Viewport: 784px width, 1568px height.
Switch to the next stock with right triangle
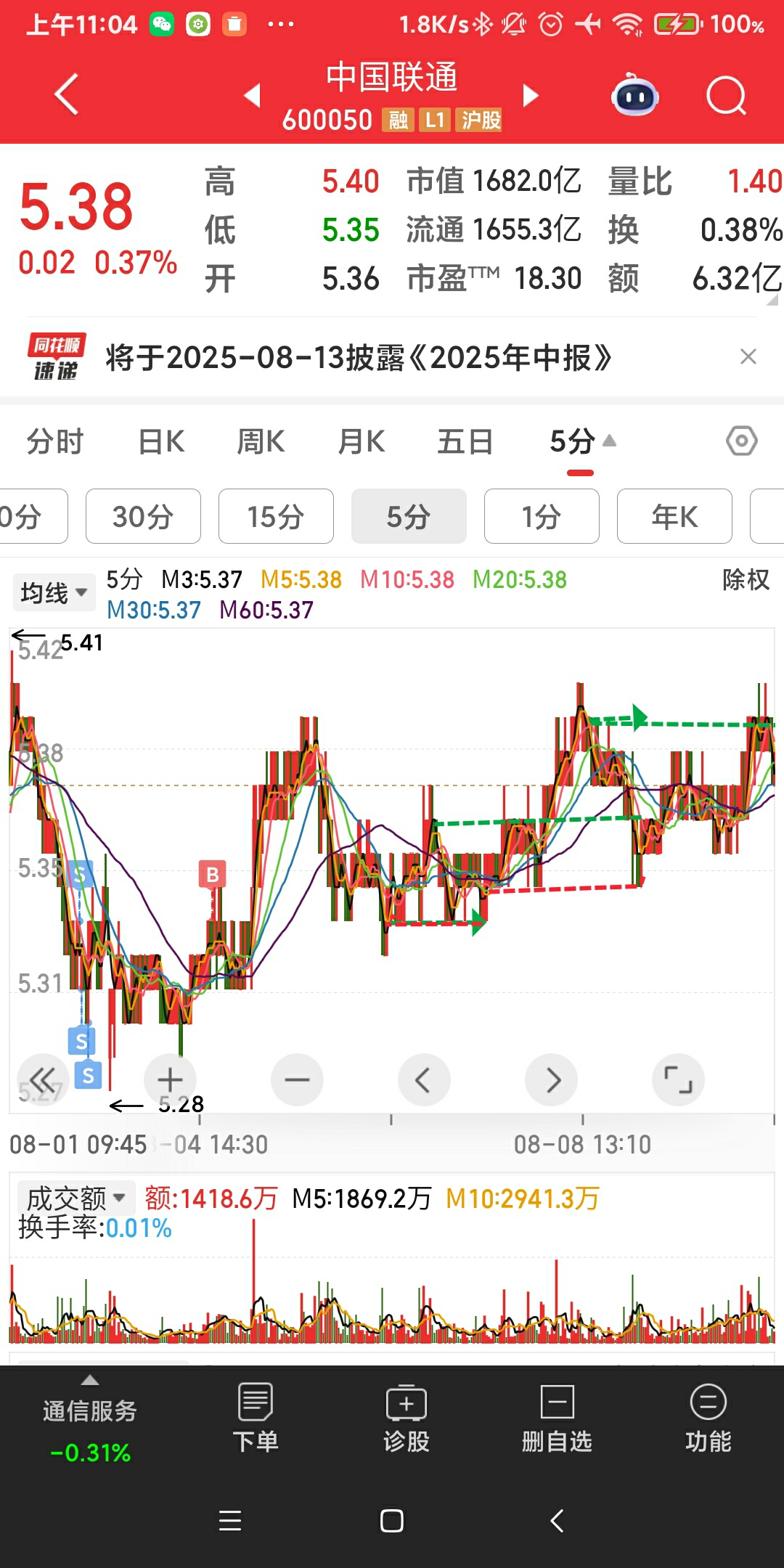tap(531, 95)
